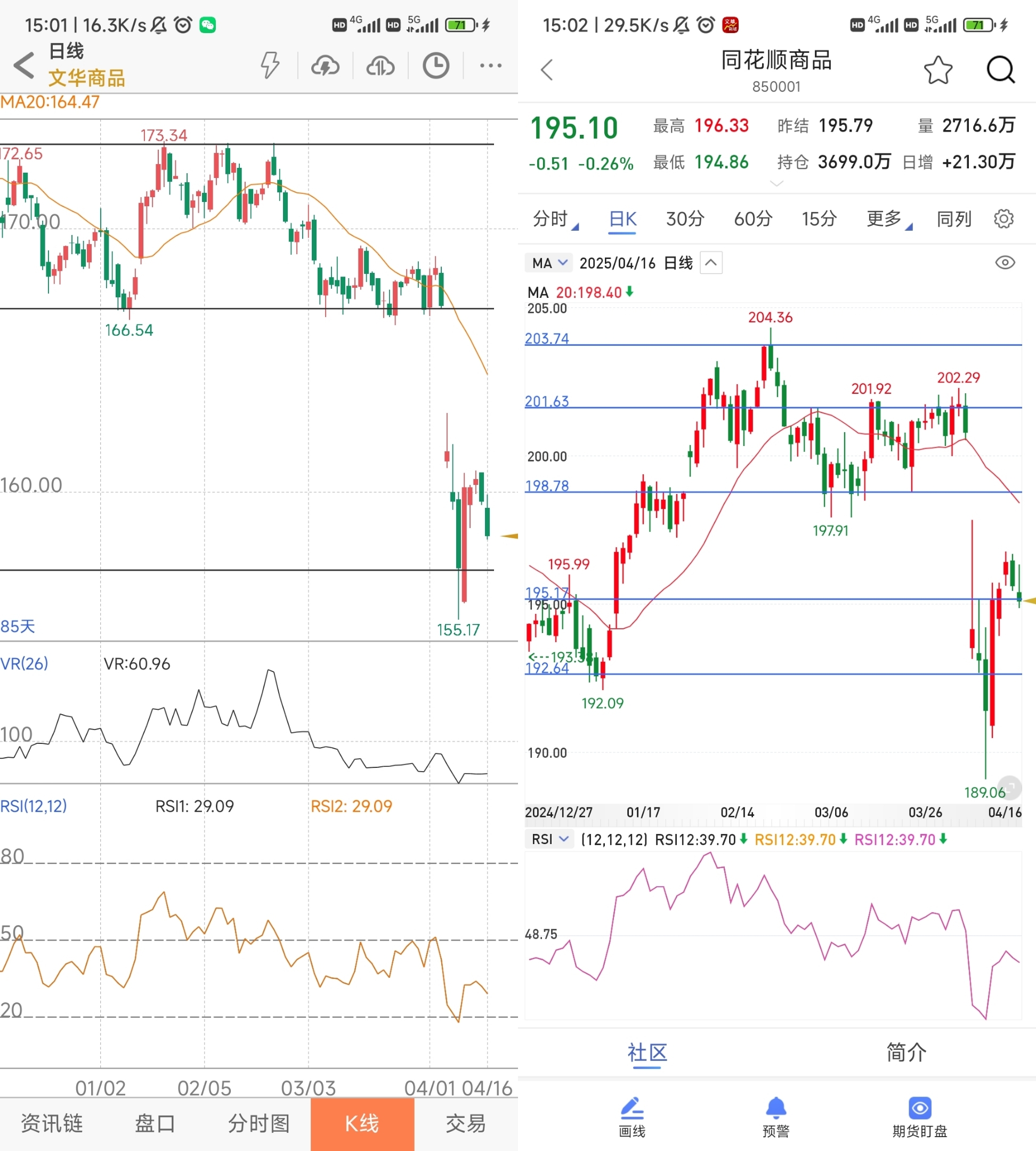
Task: Toggle the eye icon to hide indicators
Action: pos(1005,262)
